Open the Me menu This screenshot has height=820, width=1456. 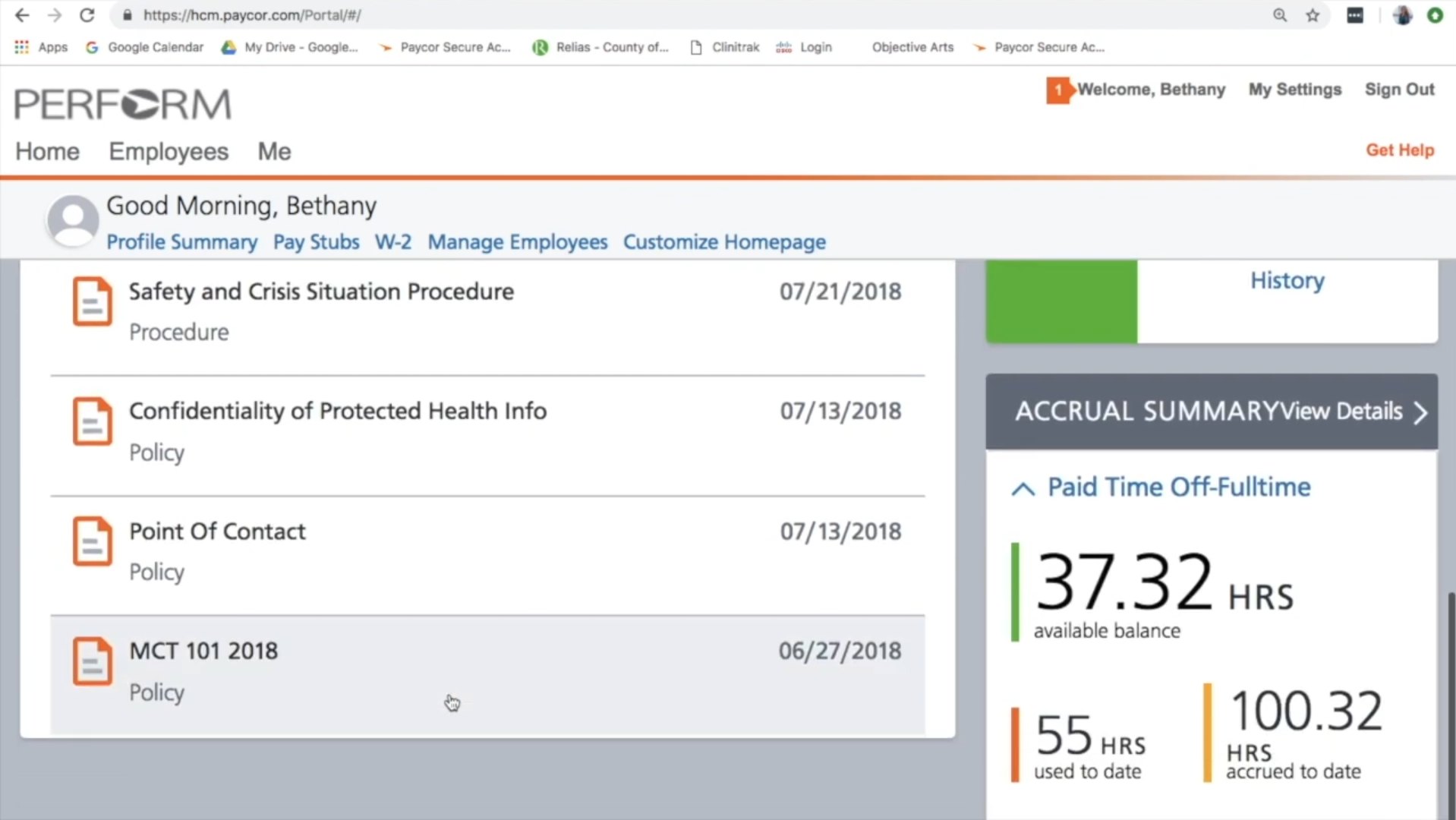coord(274,152)
